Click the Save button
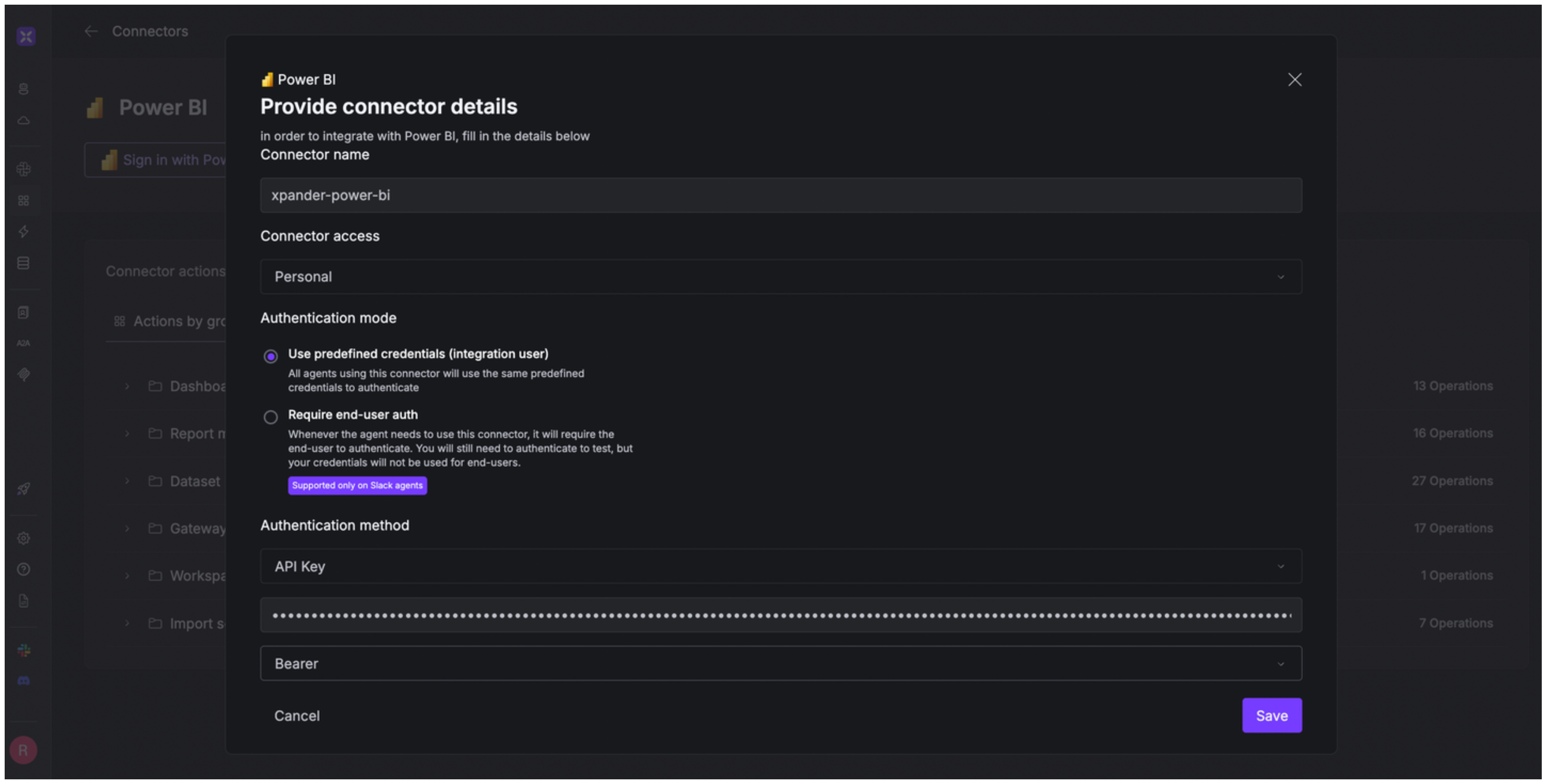The height and width of the screenshot is (784, 1546). [x=1271, y=716]
